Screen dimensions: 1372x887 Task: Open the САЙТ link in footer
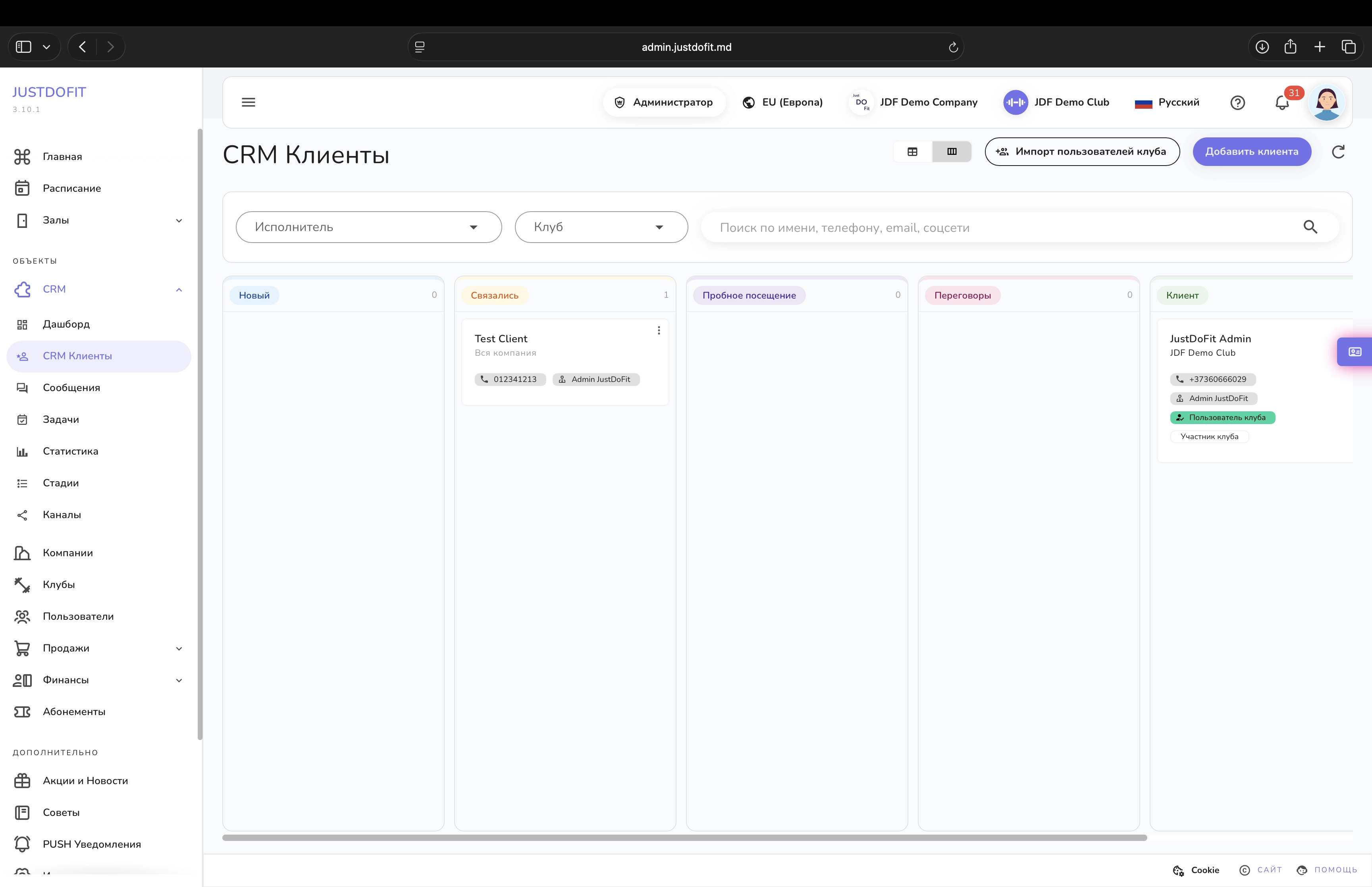click(x=1260, y=870)
